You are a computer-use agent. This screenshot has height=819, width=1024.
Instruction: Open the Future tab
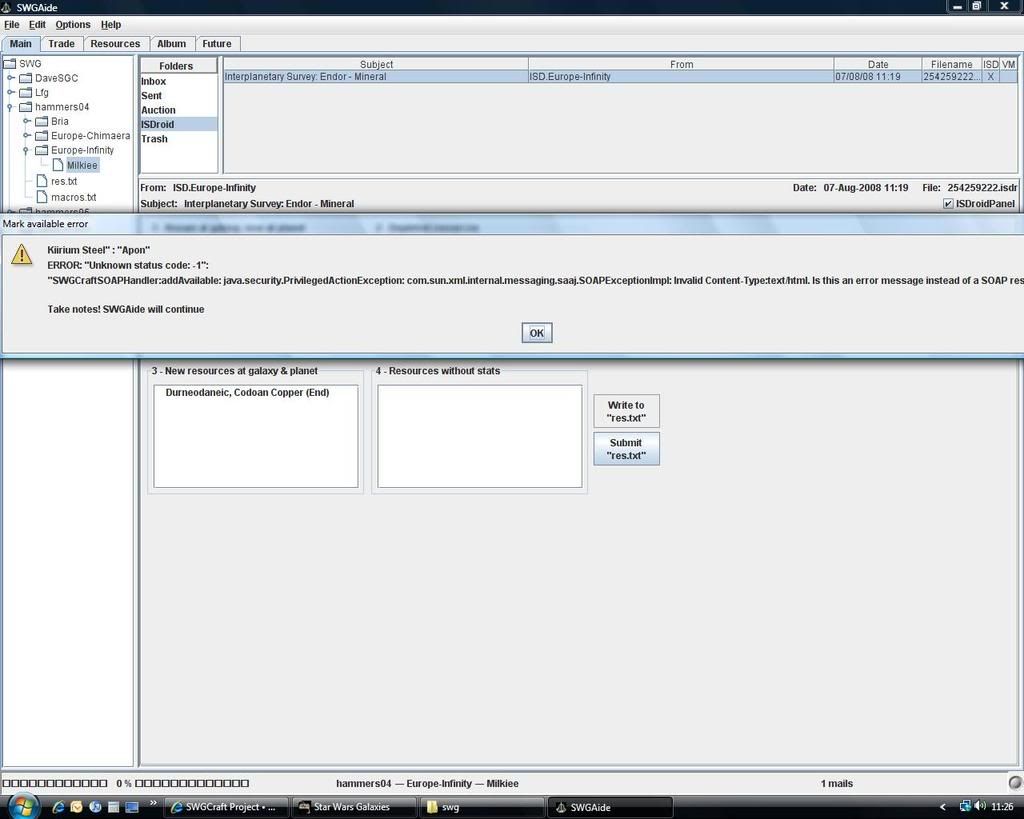coord(217,44)
